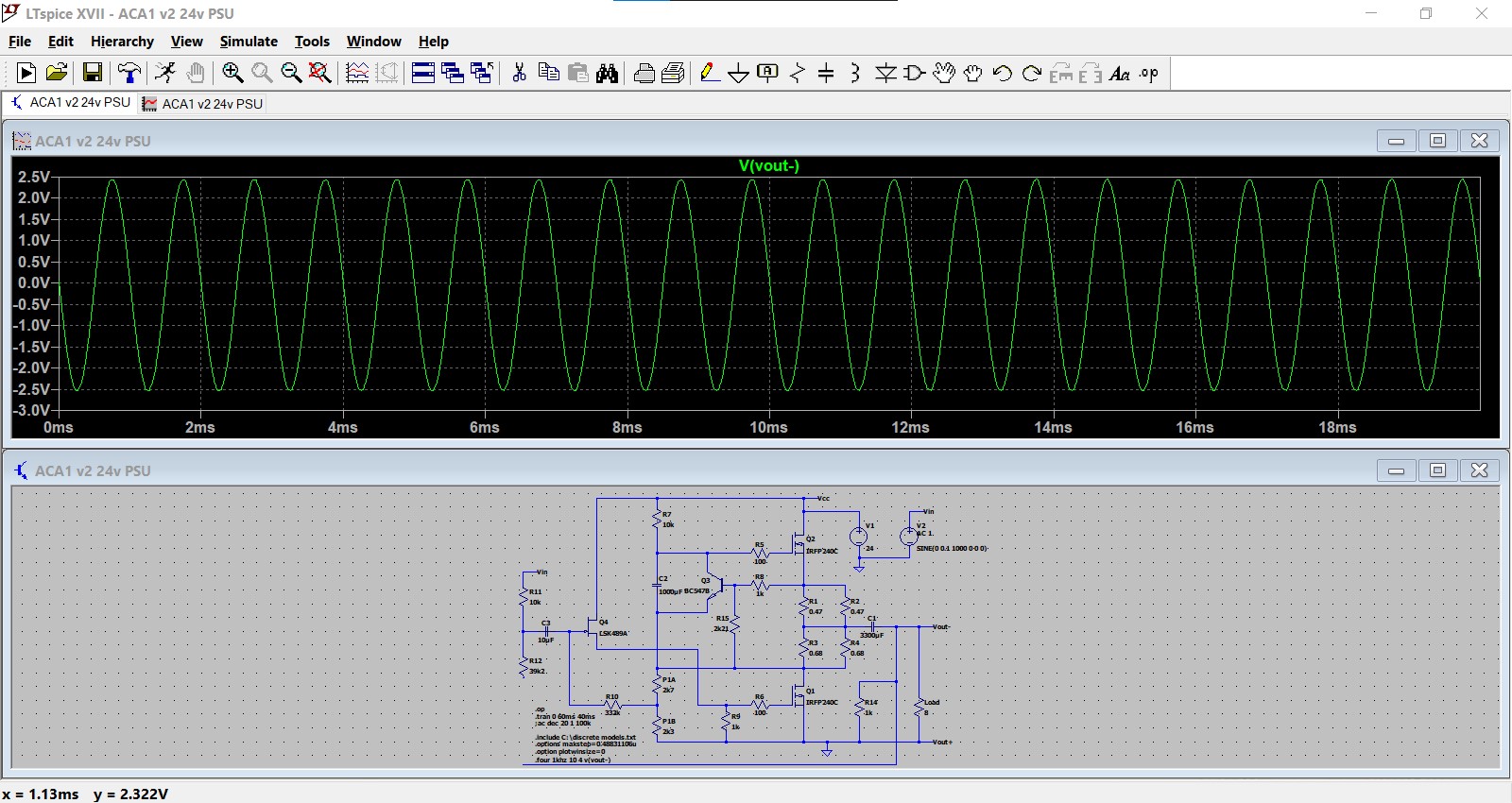
Task: Place a Diode component
Action: coord(885,73)
